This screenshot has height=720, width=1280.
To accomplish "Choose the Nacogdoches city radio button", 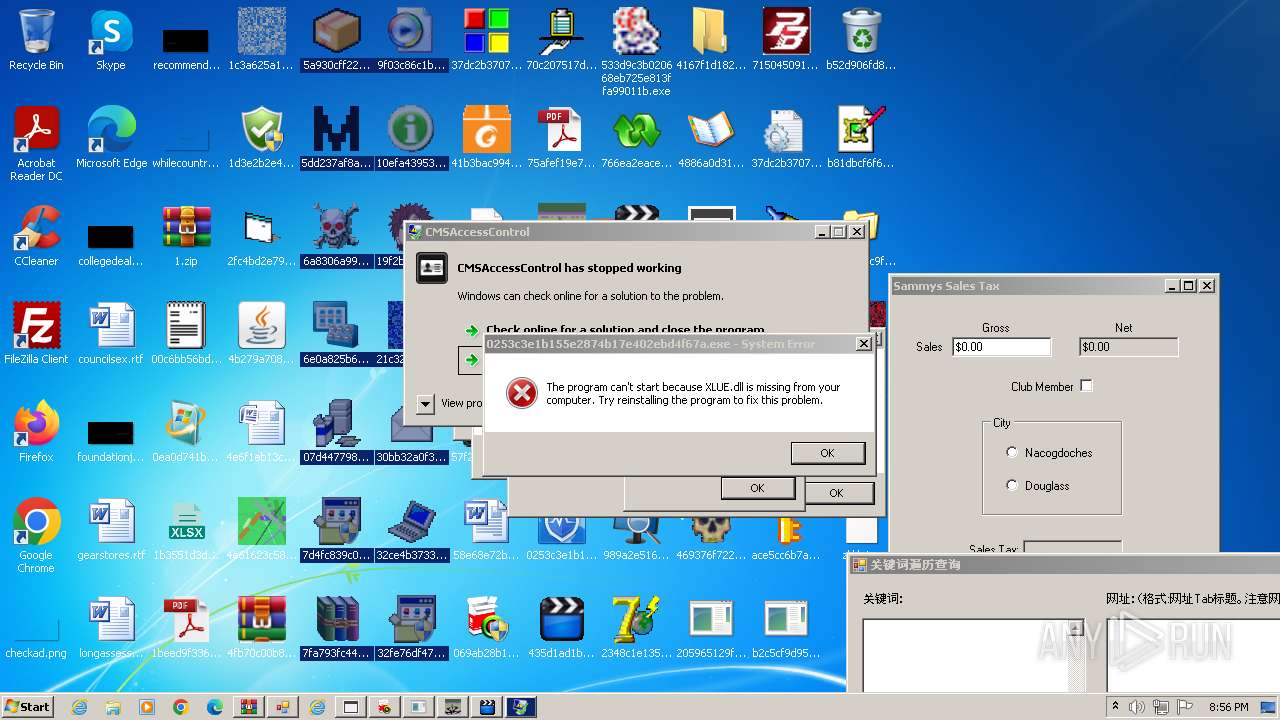I will 1013,453.
